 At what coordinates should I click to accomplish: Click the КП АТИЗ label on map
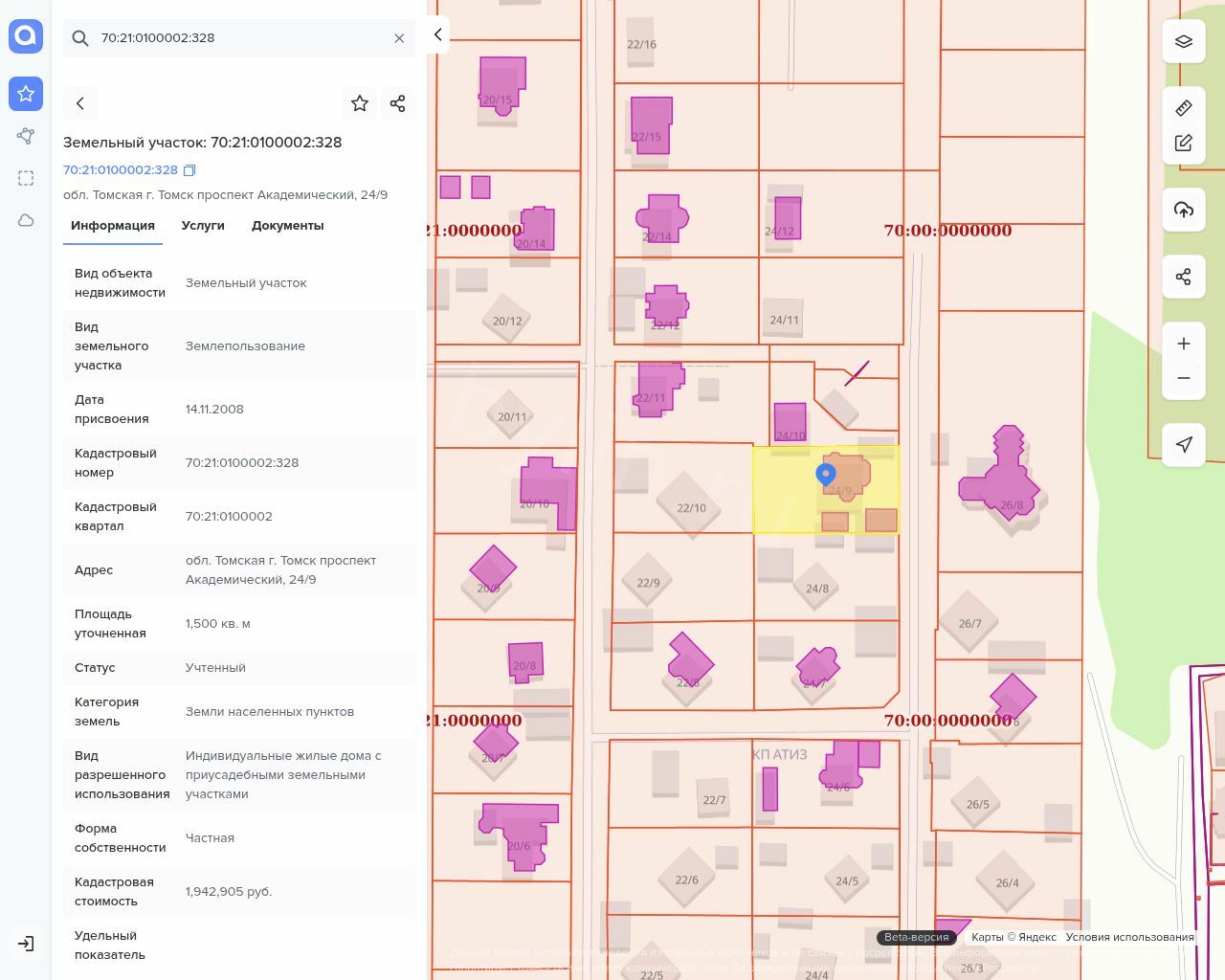[x=780, y=754]
